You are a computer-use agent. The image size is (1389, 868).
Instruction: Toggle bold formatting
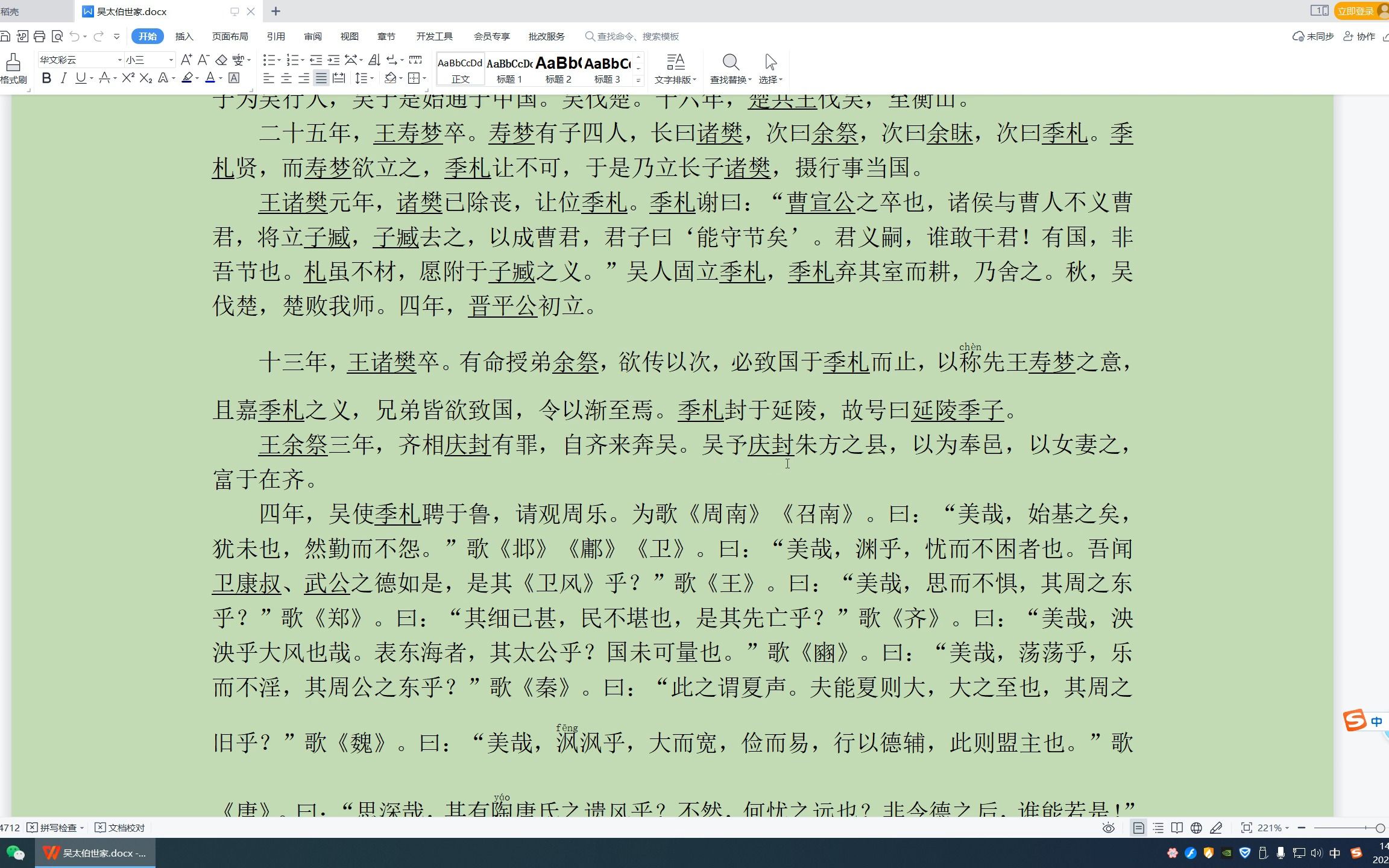(x=46, y=78)
